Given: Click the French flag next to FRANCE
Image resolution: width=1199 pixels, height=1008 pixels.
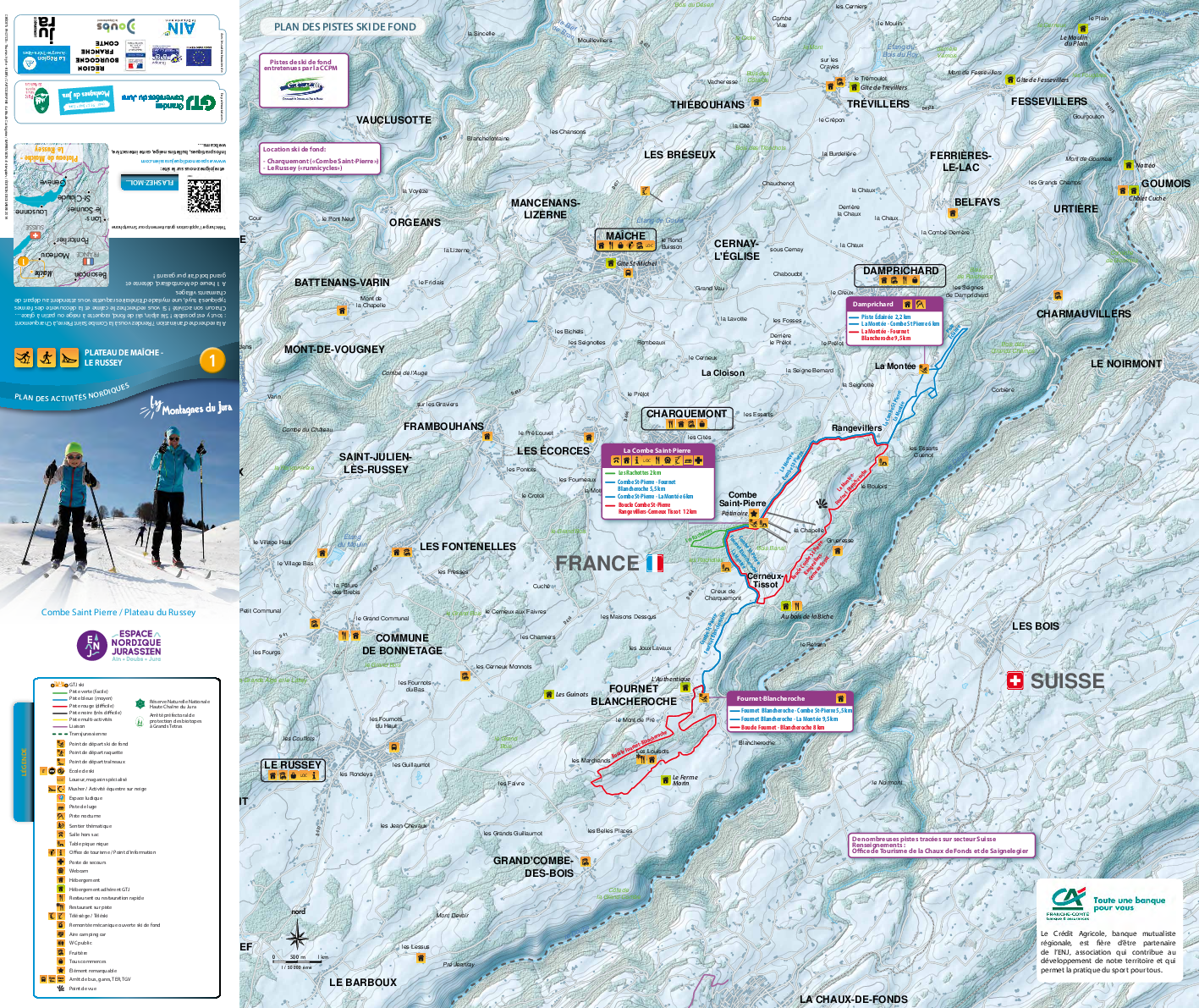Looking at the screenshot, I should 654,563.
